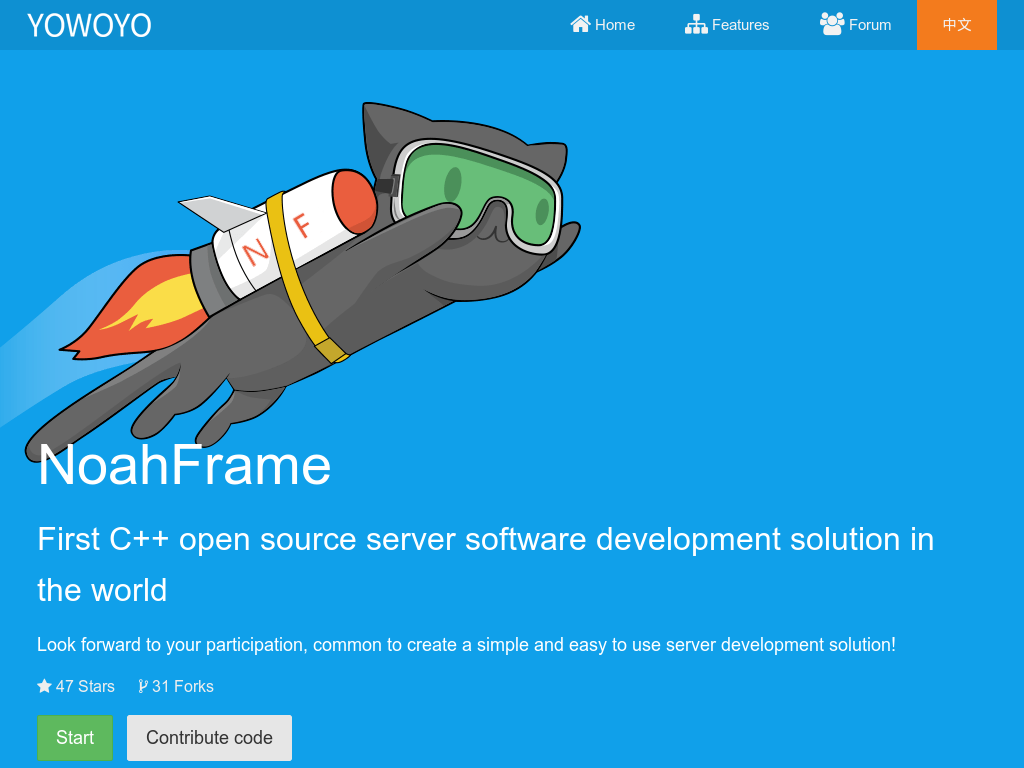Click the star icon beside 47 Stars
Screen dimensions: 1024x768
pos(44,686)
